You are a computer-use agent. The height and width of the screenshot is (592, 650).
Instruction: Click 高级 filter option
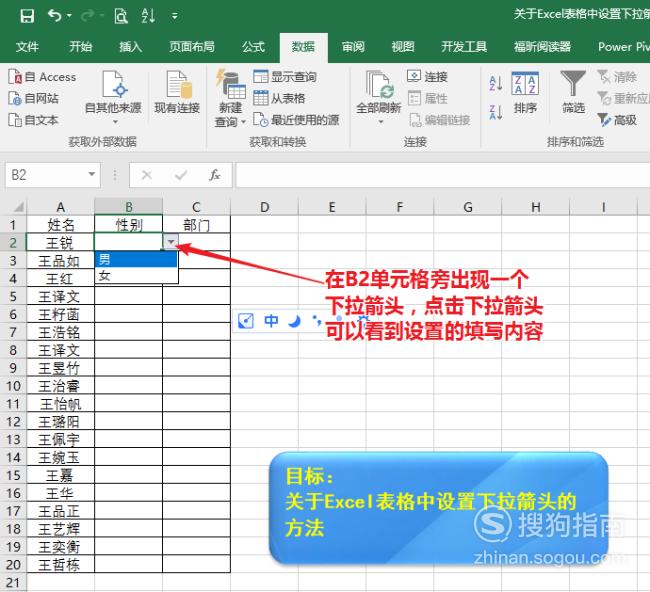(617, 120)
